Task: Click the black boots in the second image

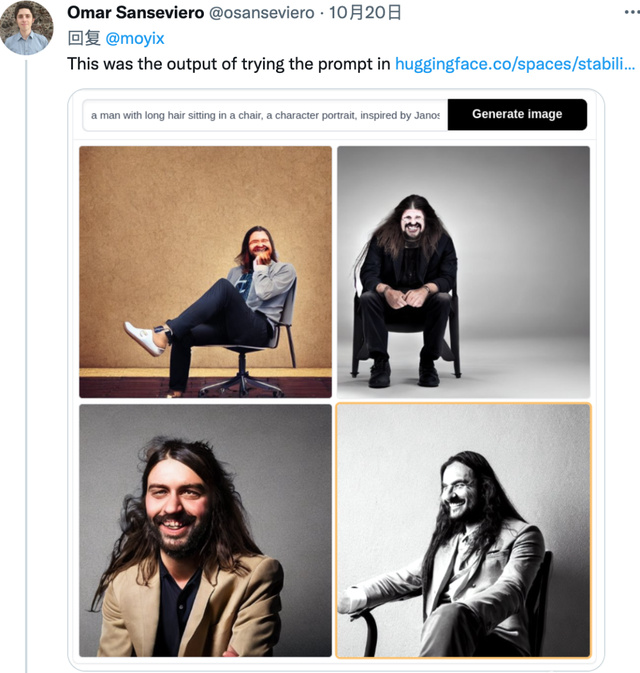Action: point(404,375)
